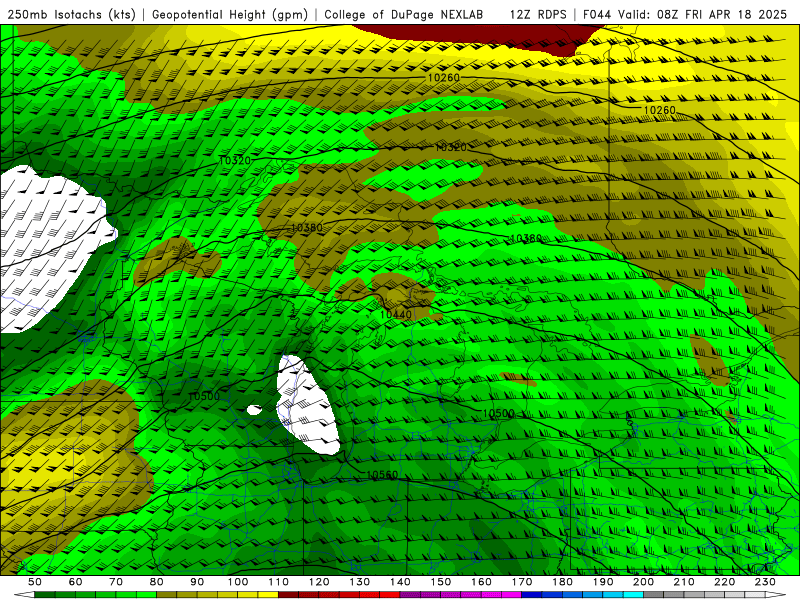
Task: Click the 130 value on the color scale
Action: click(360, 582)
